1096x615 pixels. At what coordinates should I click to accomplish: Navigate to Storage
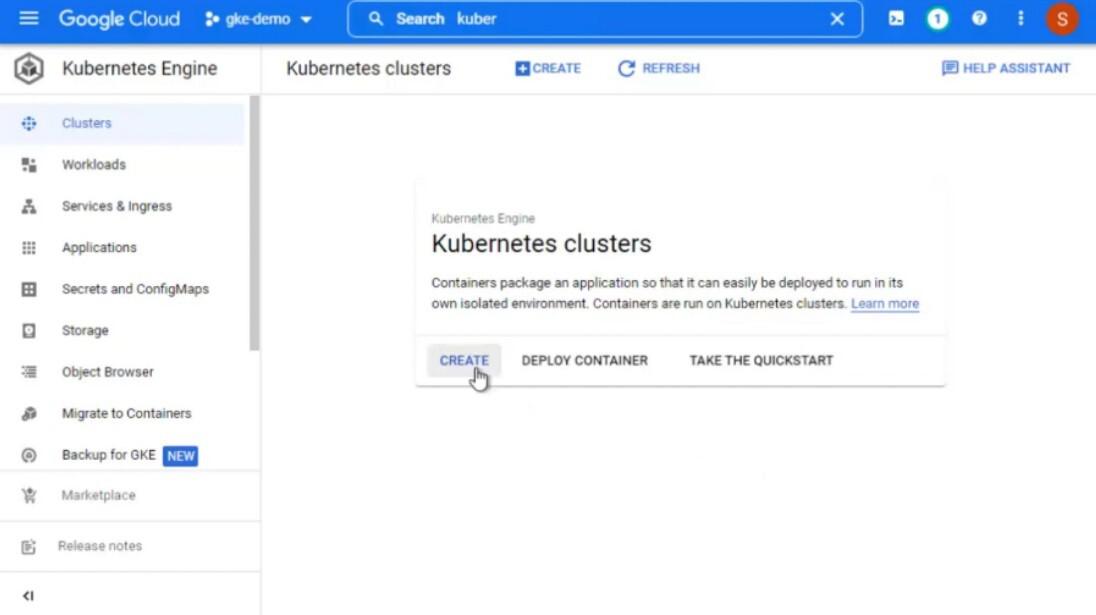[85, 331]
